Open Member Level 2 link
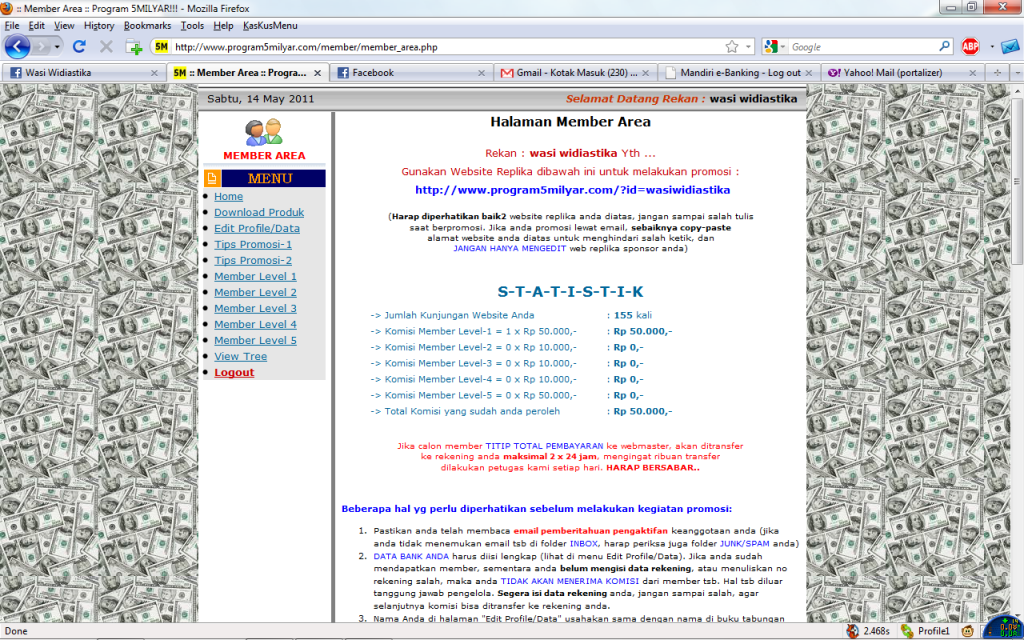Image resolution: width=1024 pixels, height=640 pixels. pyautogui.click(x=255, y=293)
